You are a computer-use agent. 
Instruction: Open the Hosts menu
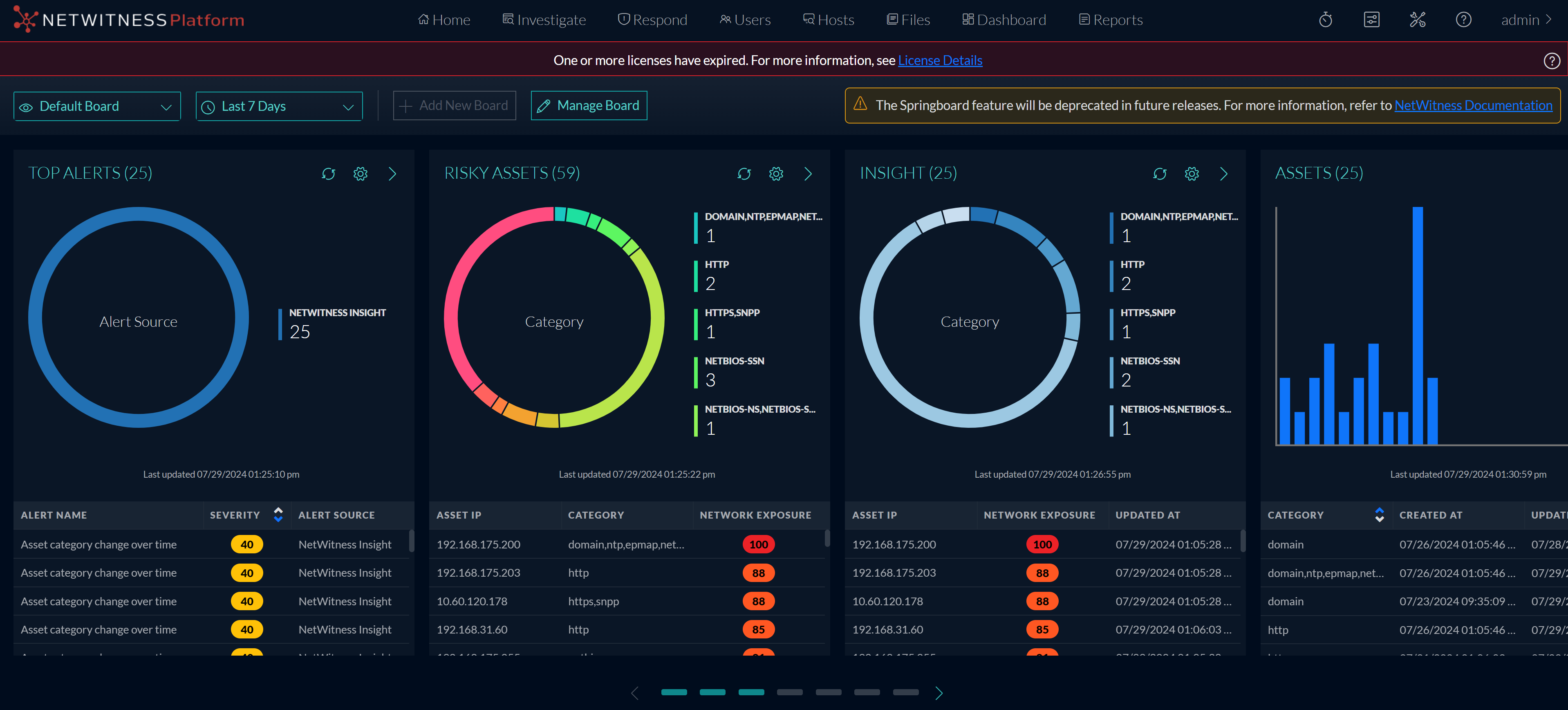[x=828, y=20]
